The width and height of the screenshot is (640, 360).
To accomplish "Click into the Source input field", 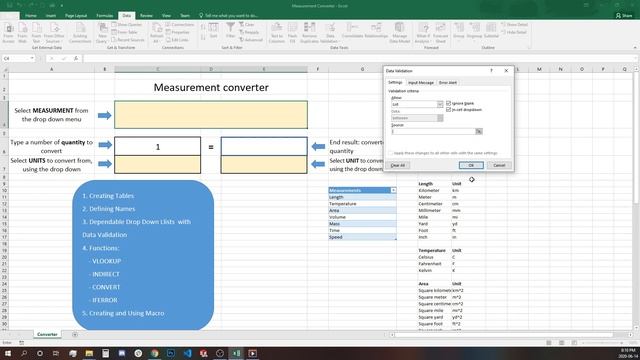I will pos(433,131).
